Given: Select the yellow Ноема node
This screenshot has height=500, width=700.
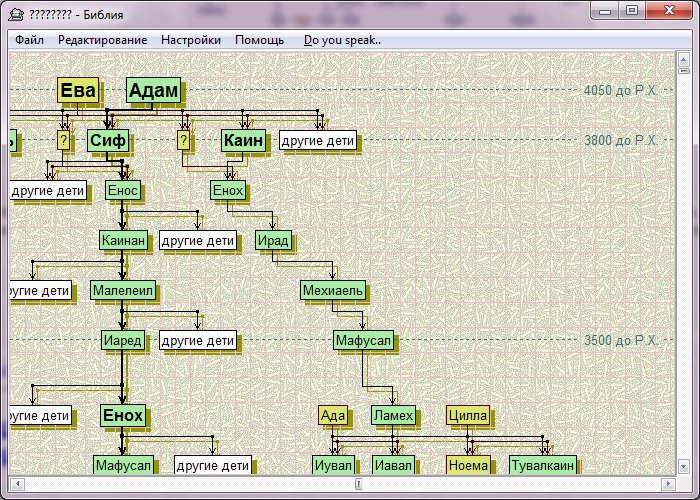Looking at the screenshot, I should tap(468, 465).
